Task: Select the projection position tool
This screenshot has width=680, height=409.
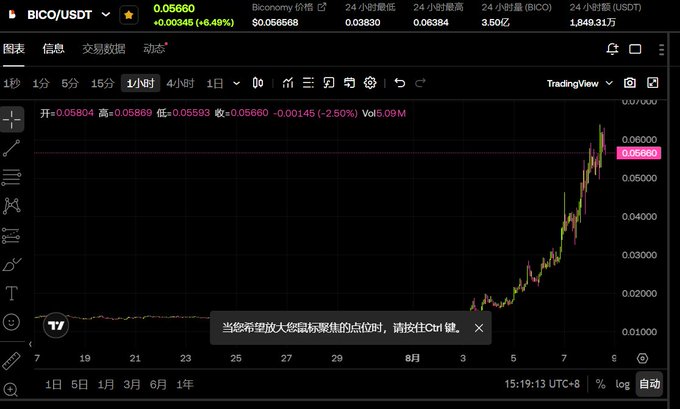Action: pyautogui.click(x=11, y=235)
